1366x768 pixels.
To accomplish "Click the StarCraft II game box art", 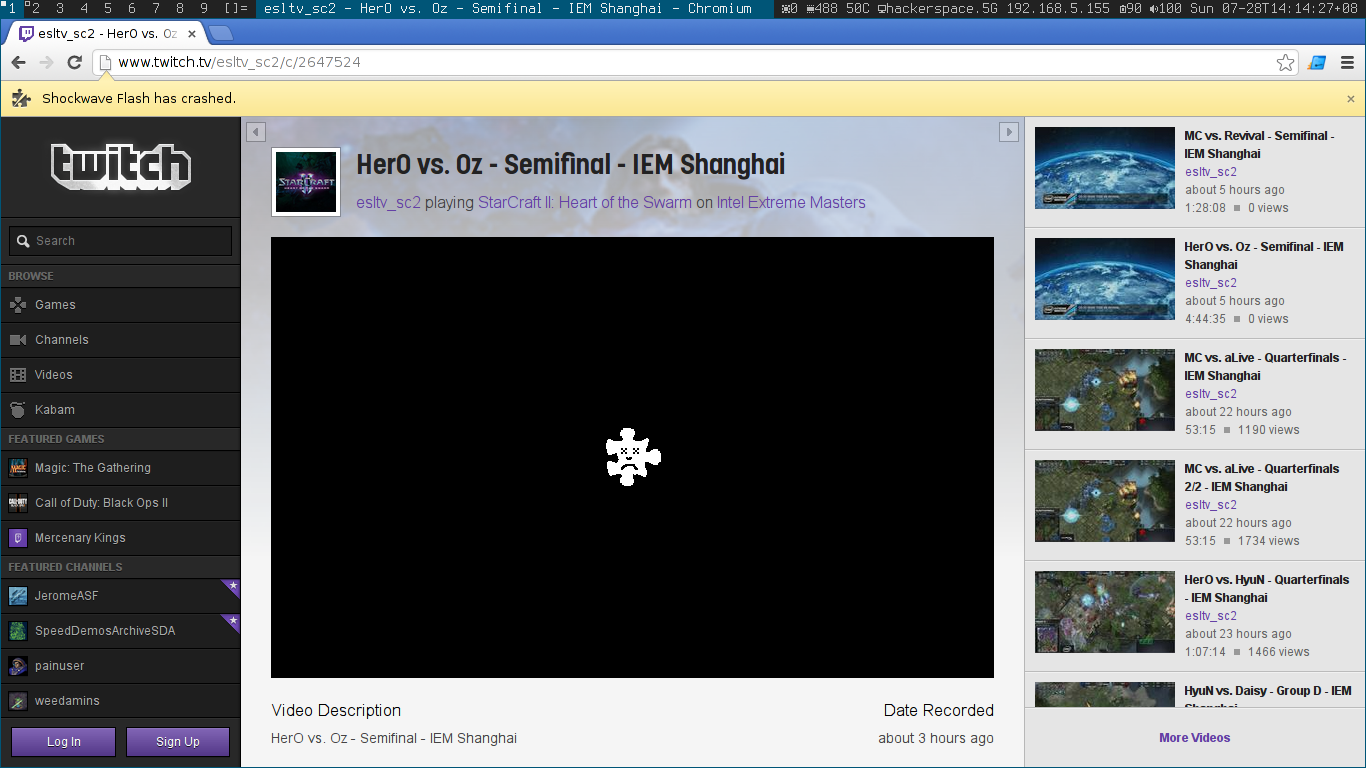I will click(306, 182).
